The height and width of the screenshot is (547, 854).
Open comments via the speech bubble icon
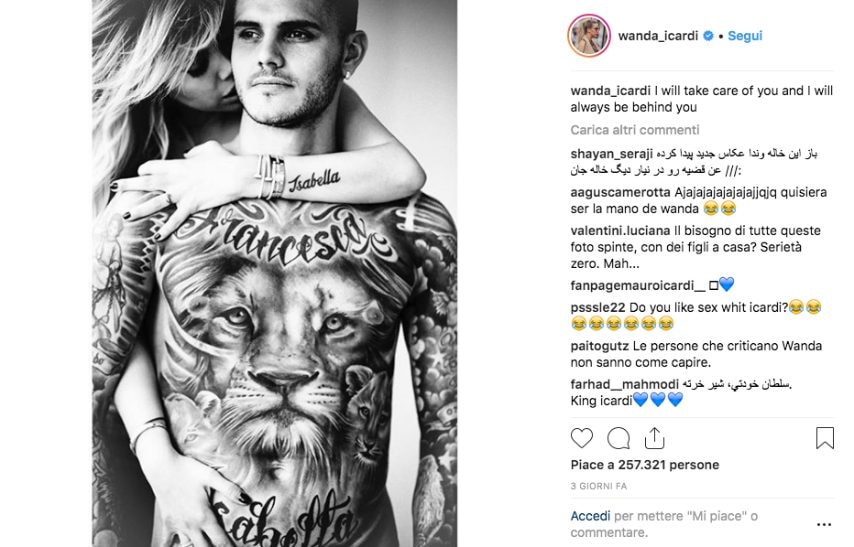point(618,438)
